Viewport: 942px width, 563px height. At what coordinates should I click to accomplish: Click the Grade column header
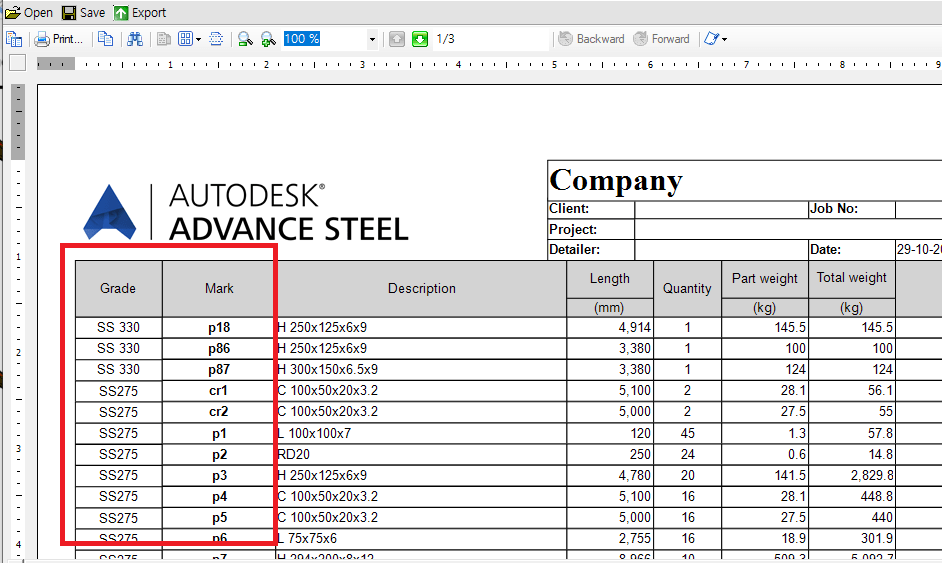[x=118, y=288]
